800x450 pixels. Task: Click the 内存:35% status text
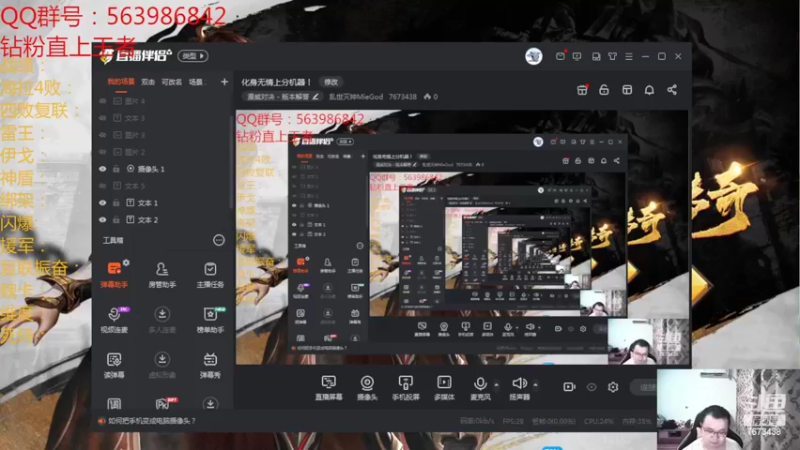[637, 421]
